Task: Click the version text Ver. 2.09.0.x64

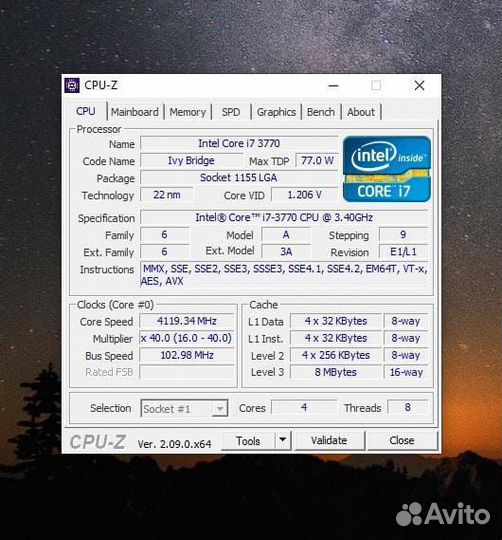Action: click(x=174, y=444)
